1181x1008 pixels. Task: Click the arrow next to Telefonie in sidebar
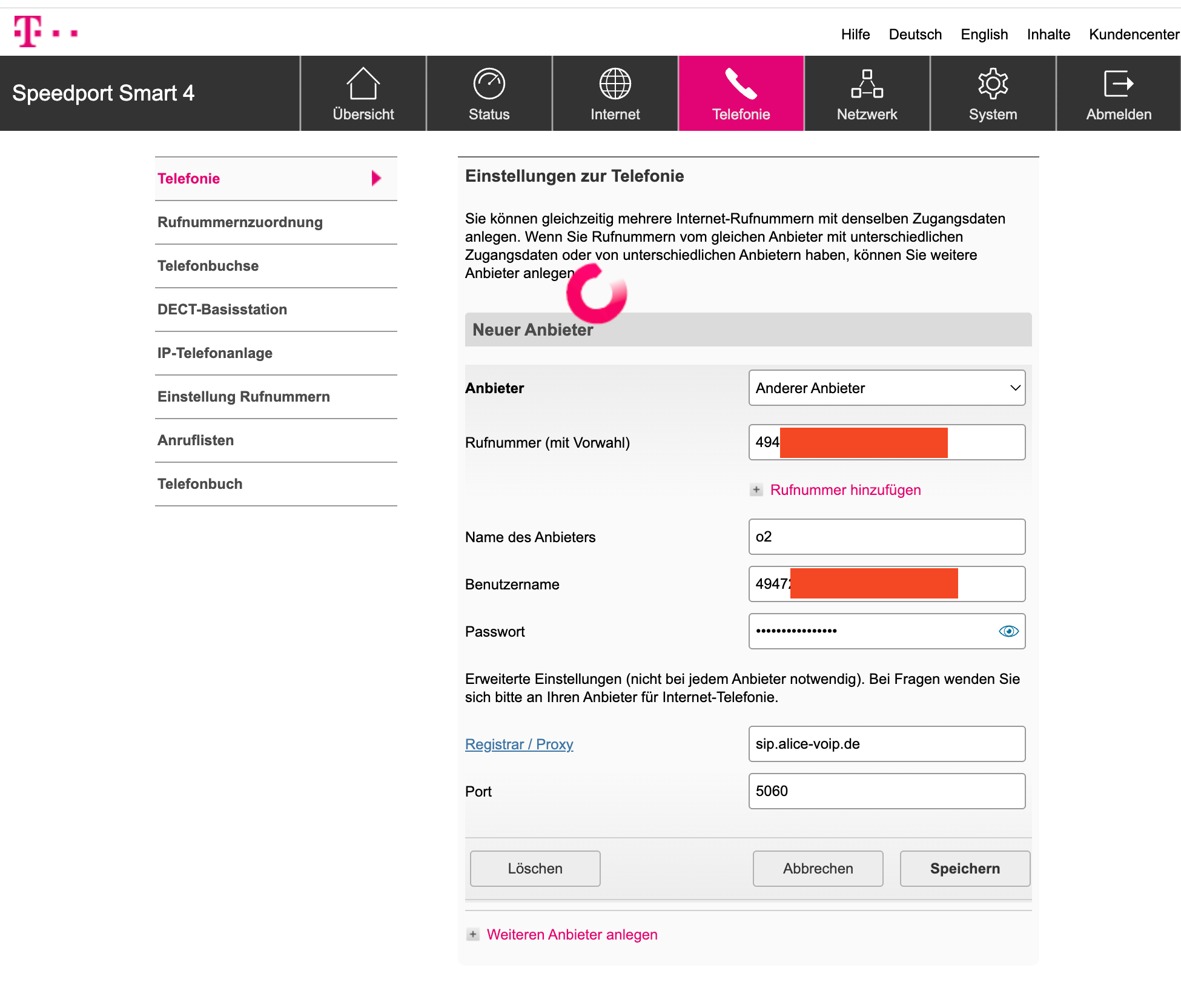[376, 178]
